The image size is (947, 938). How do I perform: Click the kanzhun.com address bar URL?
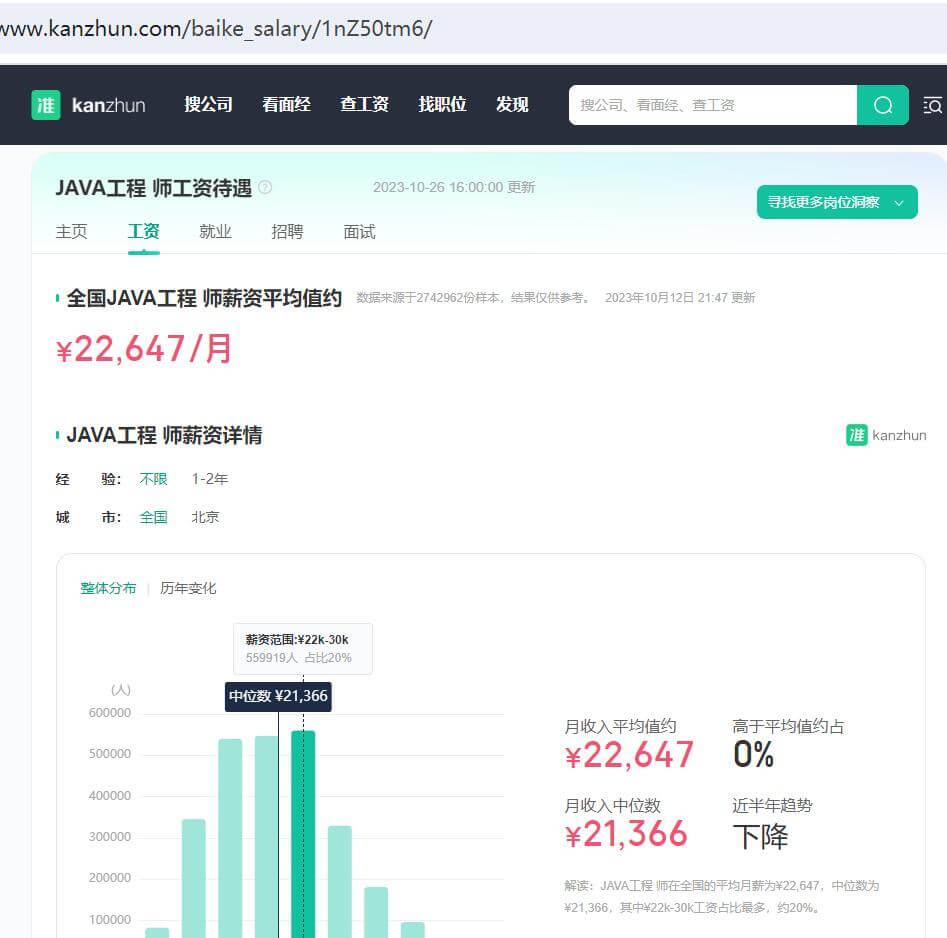point(216,28)
